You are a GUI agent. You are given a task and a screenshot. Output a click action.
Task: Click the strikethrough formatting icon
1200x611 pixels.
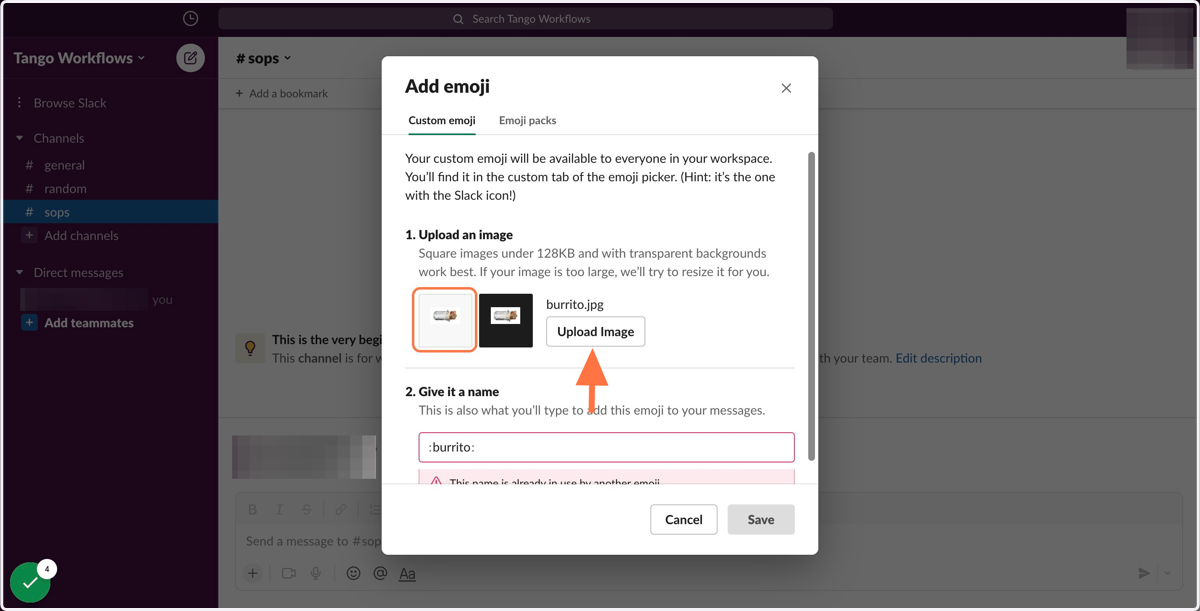(307, 509)
